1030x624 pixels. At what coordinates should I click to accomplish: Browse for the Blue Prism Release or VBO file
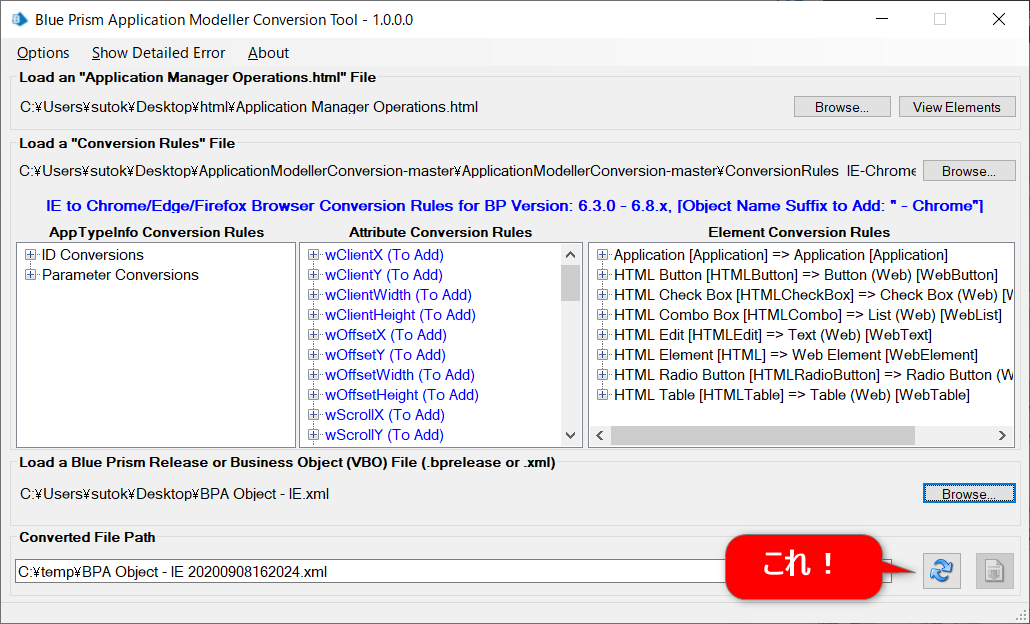click(968, 494)
